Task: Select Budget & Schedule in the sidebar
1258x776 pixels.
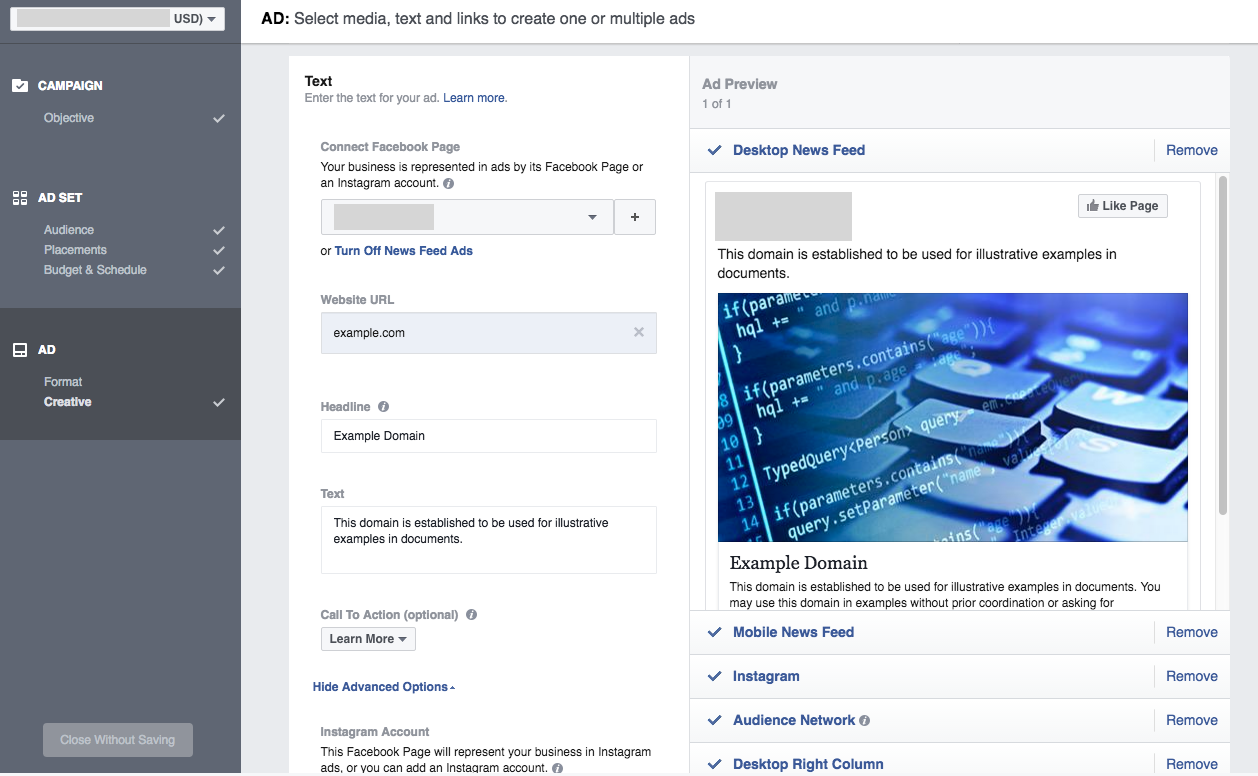Action: [x=94, y=269]
